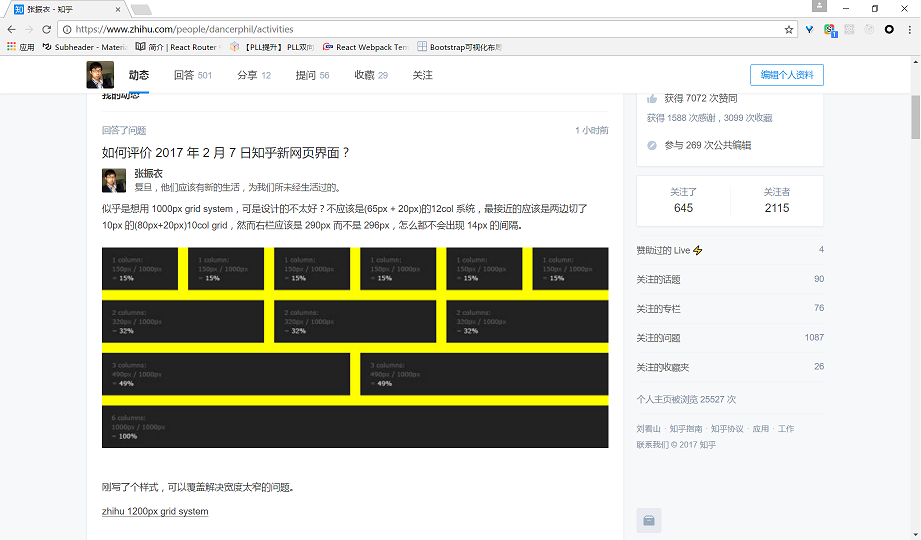This screenshot has height=540, width=921.
Task: Click the 关注了 645 count
Action: coord(683,200)
